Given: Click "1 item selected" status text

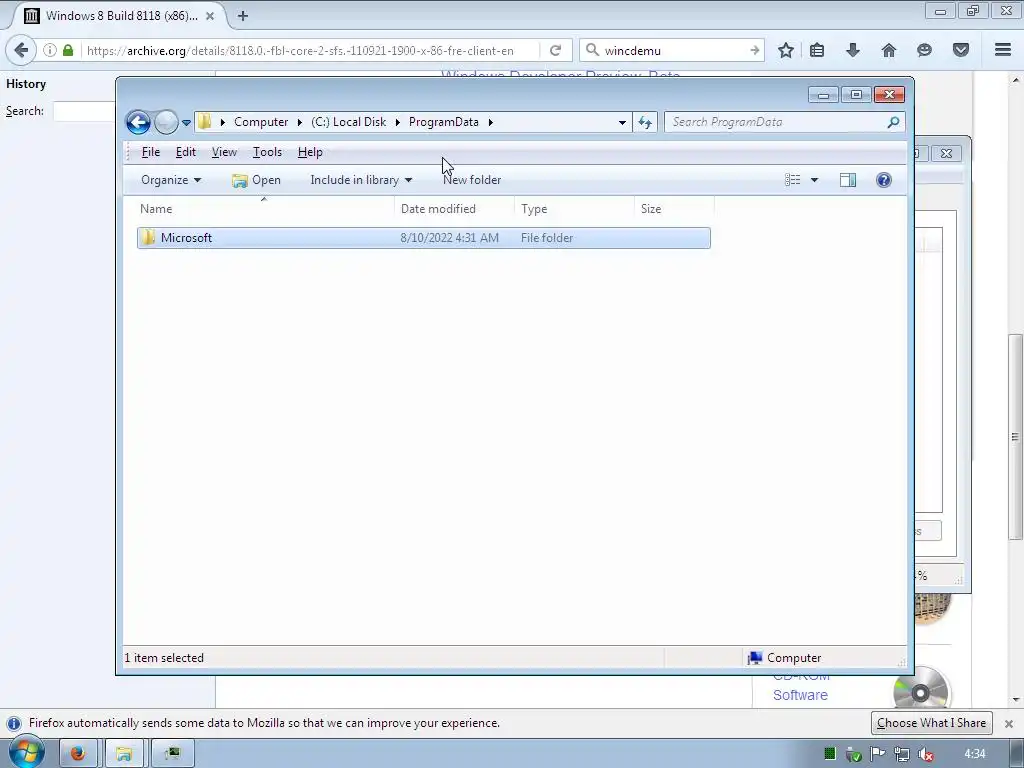Looking at the screenshot, I should (x=164, y=658).
